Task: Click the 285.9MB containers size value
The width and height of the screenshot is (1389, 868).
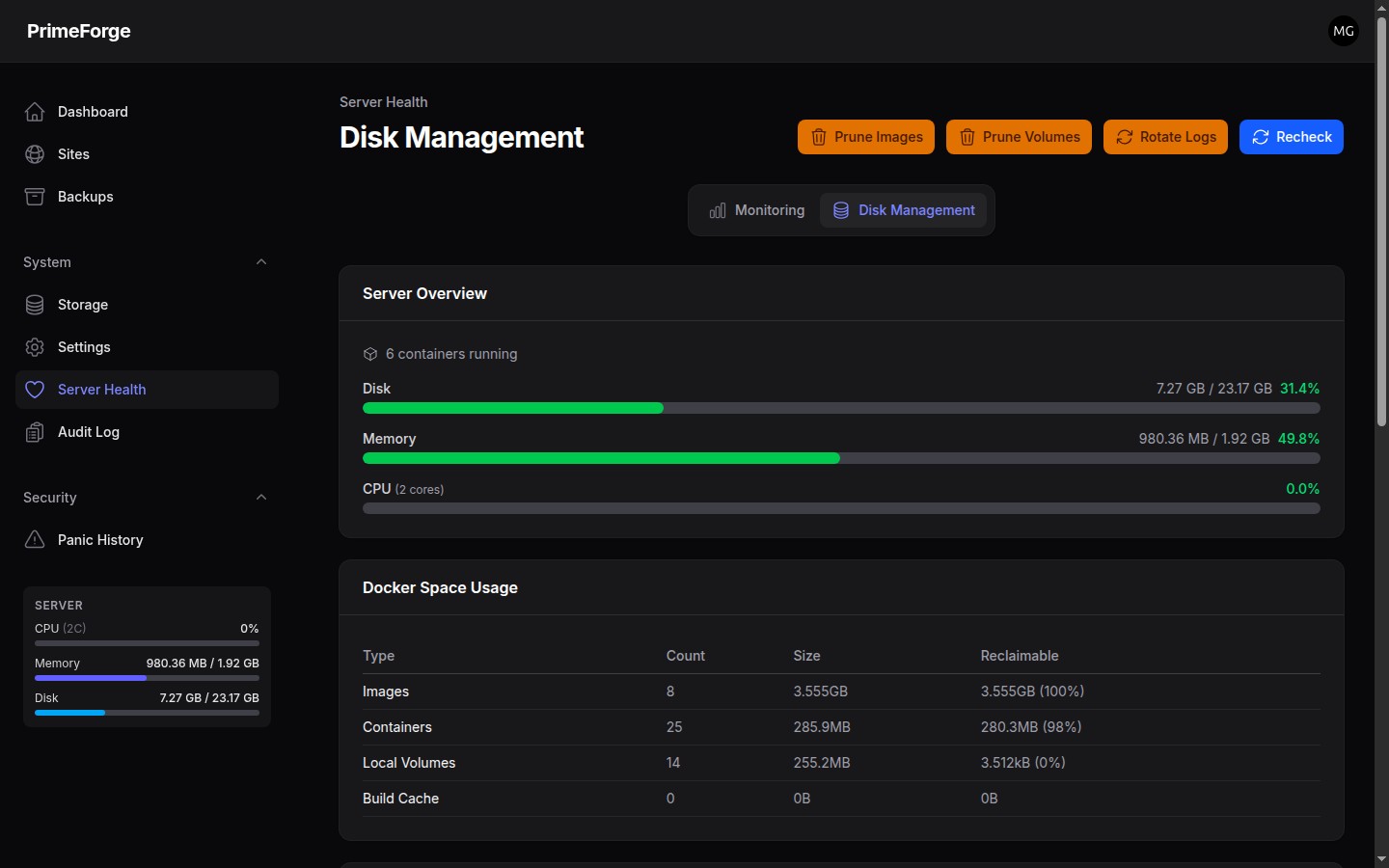Action: click(822, 727)
